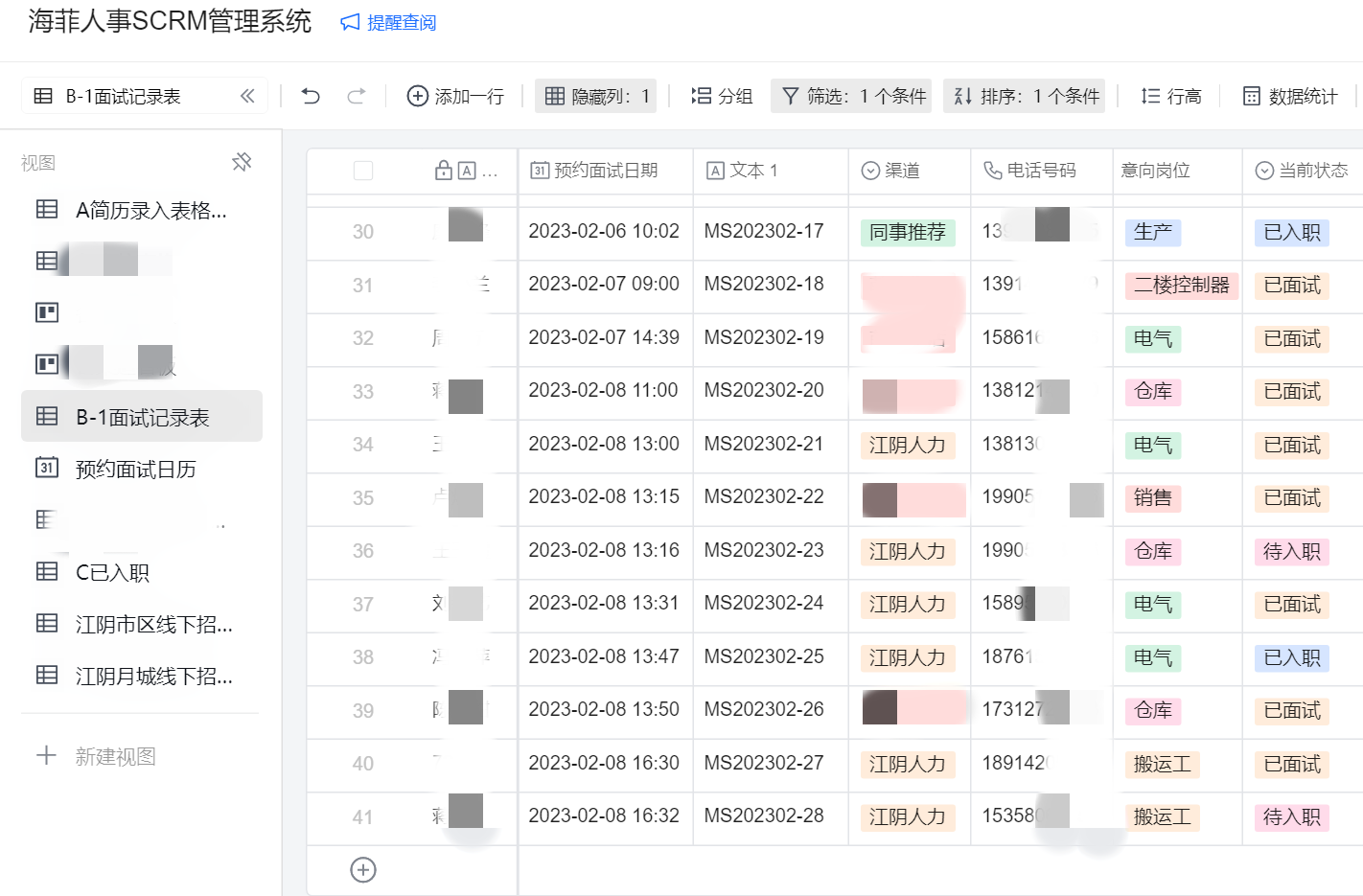
Task: Open 排序 sort conditions dropdown
Action: coord(1024,96)
